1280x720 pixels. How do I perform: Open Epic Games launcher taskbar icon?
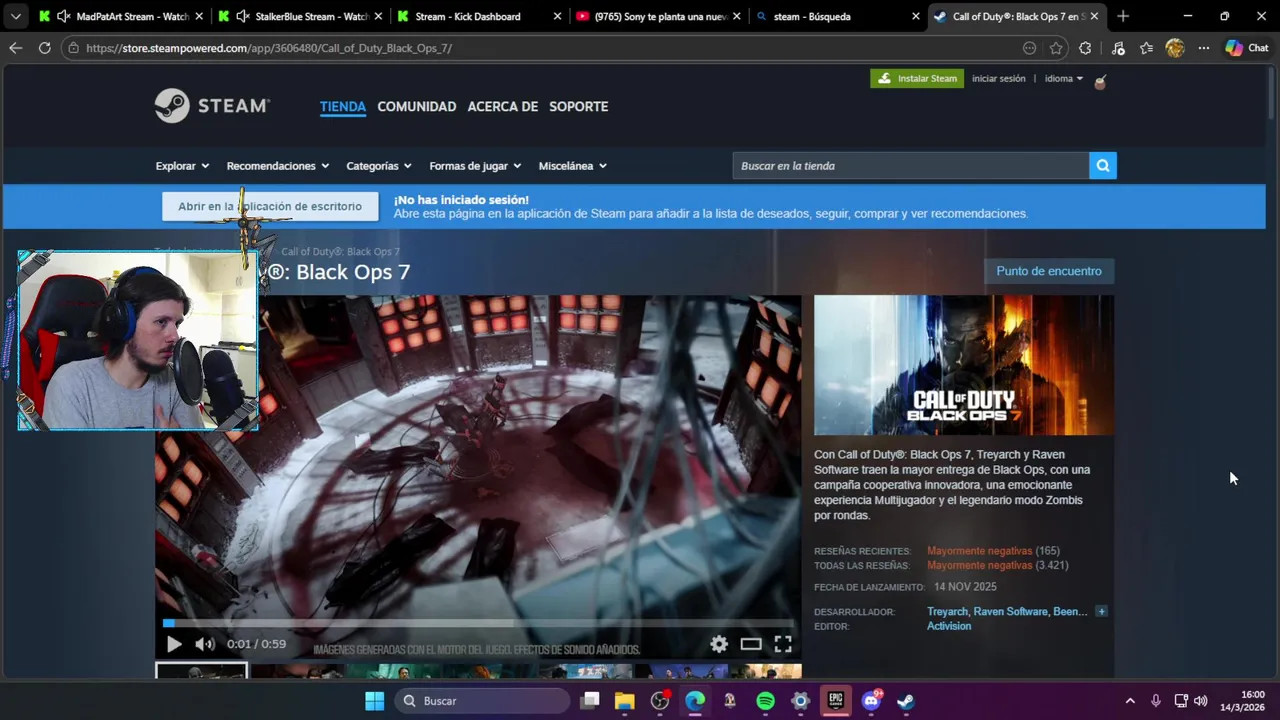point(835,701)
